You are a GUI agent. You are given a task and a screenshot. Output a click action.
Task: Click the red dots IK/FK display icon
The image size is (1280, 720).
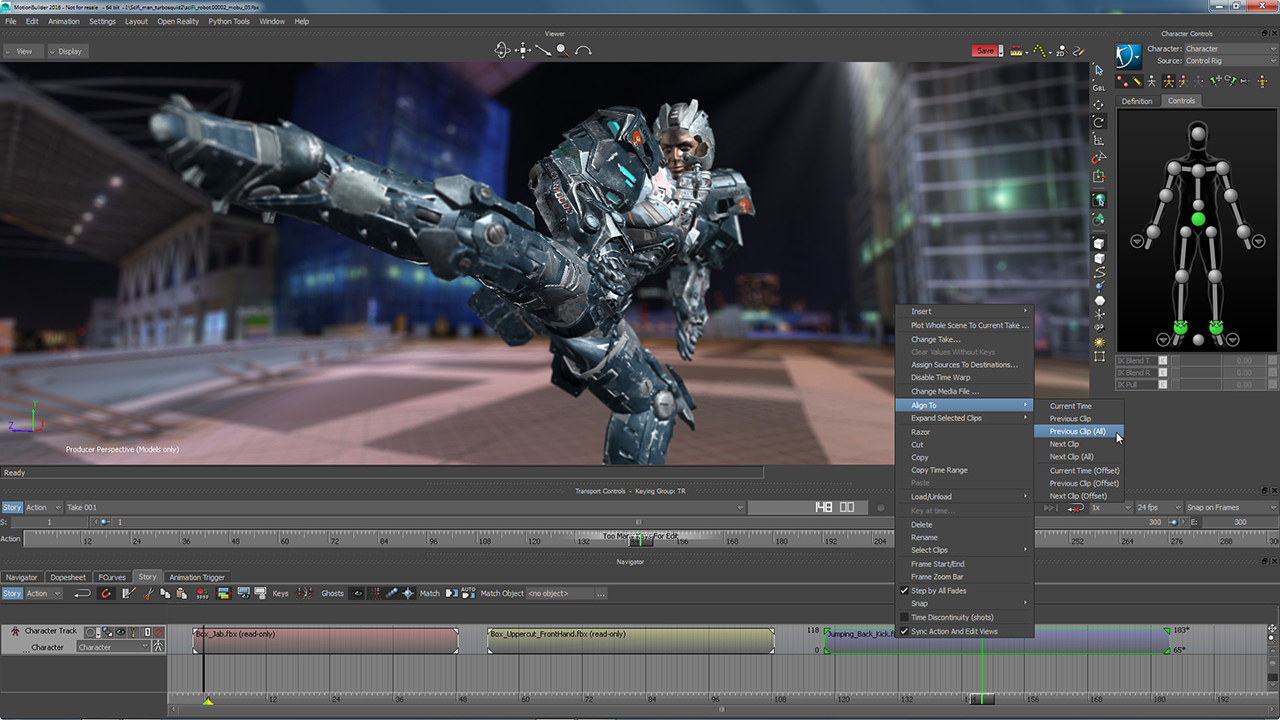[1122, 81]
